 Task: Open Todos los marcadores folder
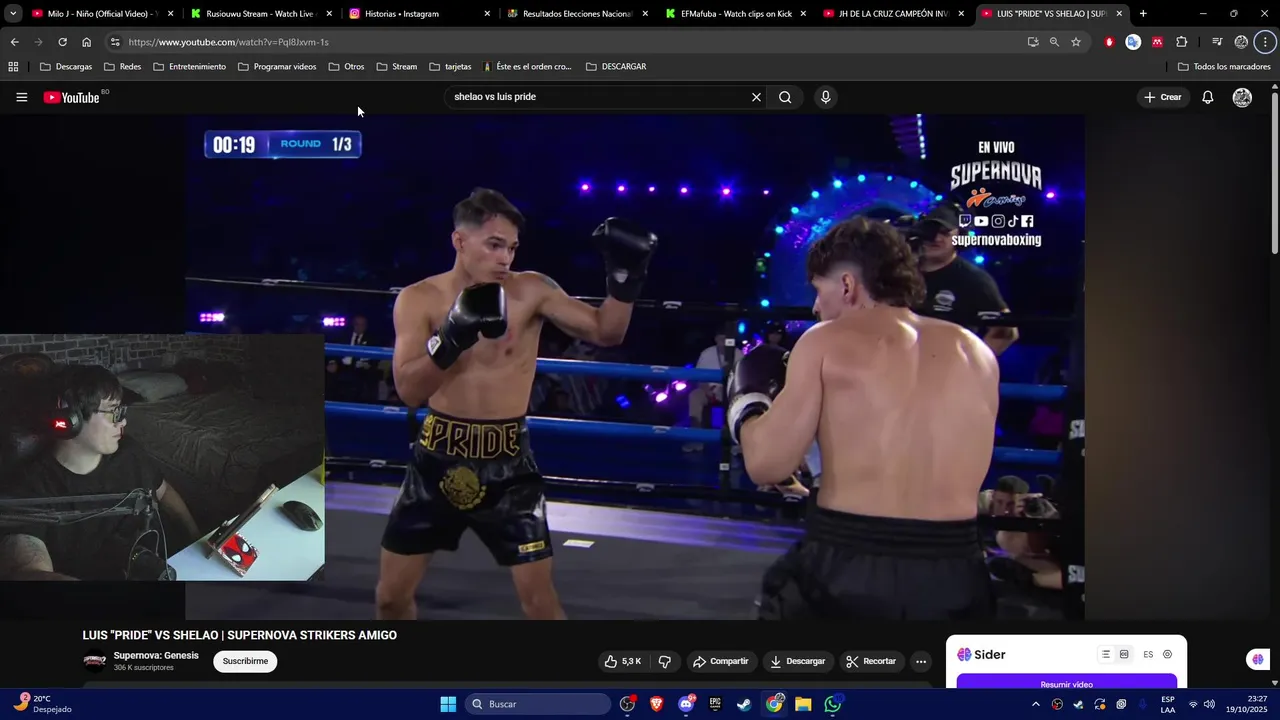[1224, 67]
